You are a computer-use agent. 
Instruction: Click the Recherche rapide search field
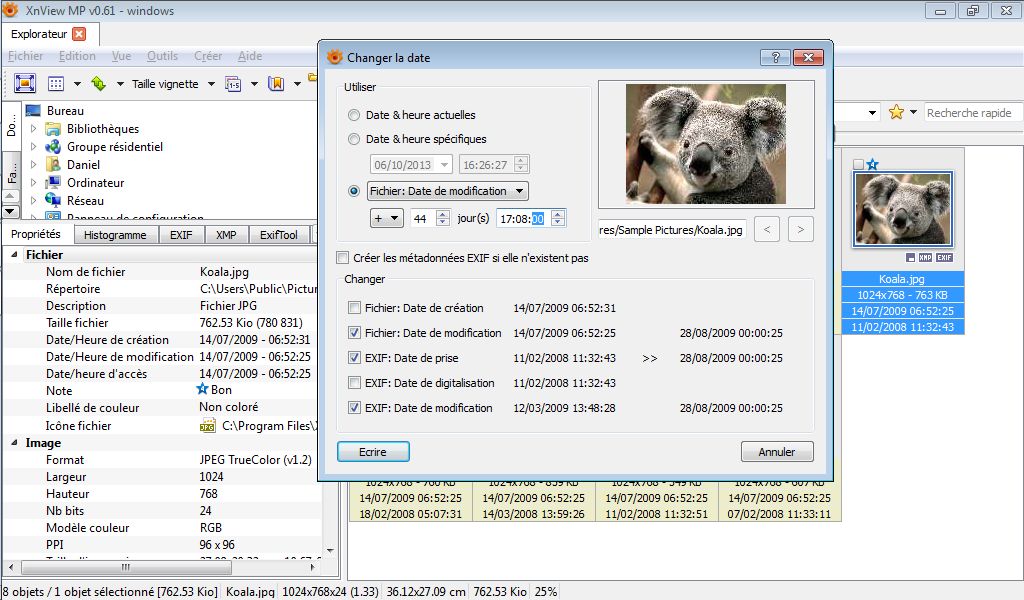point(971,113)
